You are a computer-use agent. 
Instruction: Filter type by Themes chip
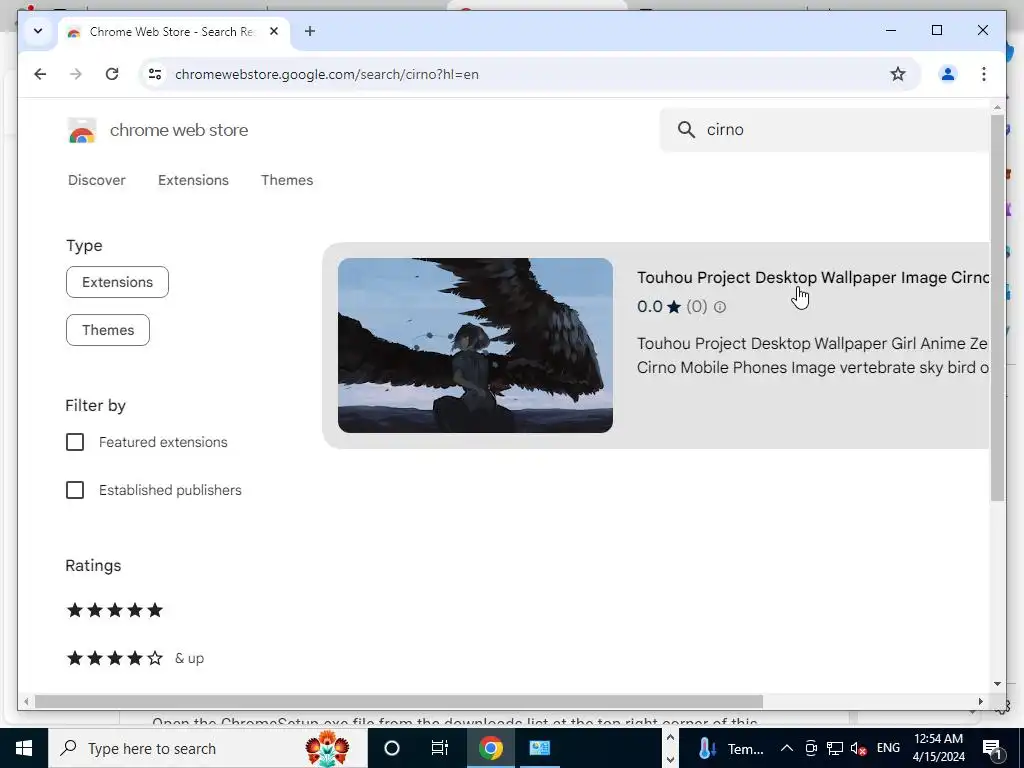108,330
